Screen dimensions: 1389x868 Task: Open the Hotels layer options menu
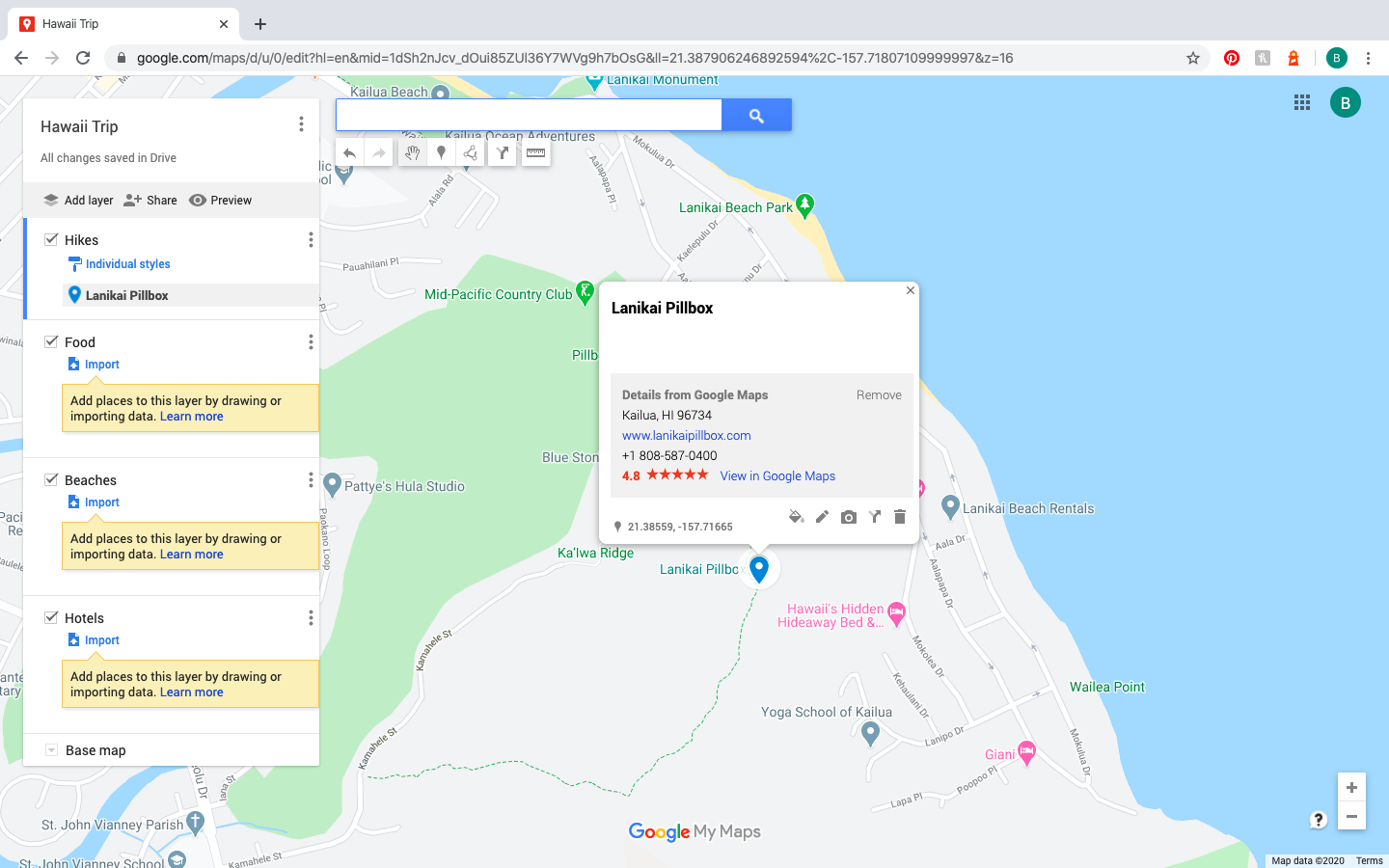click(x=311, y=617)
